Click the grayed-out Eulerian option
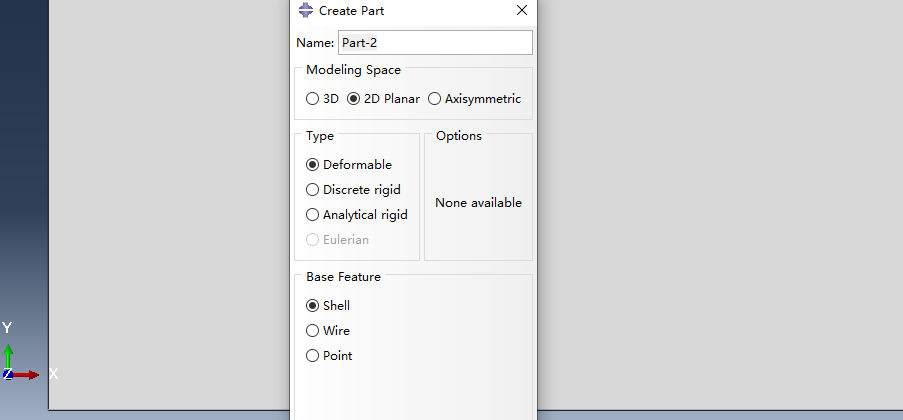Image resolution: width=903 pixels, height=420 pixels. (x=337, y=240)
